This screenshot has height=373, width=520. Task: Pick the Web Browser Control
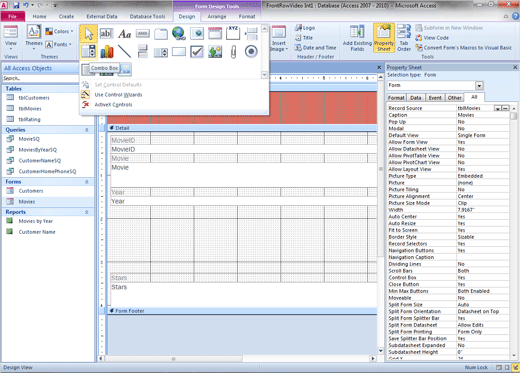click(x=197, y=33)
